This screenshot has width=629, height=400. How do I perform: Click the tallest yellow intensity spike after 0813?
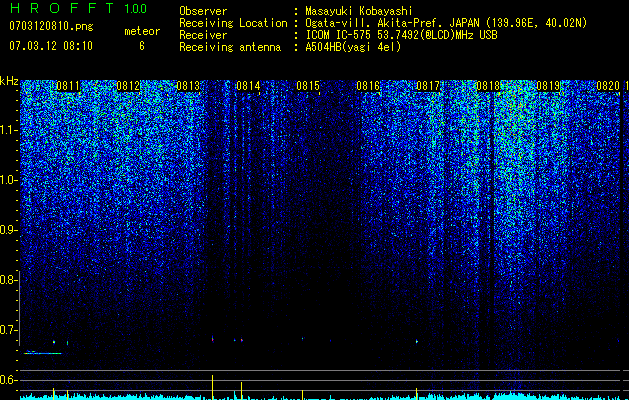tap(213, 387)
